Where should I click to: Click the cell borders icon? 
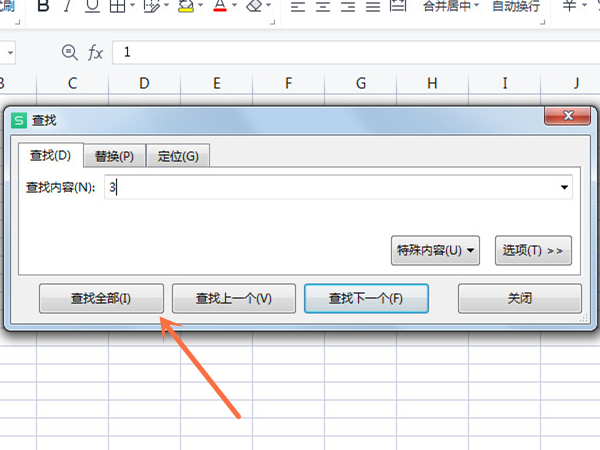[x=117, y=6]
